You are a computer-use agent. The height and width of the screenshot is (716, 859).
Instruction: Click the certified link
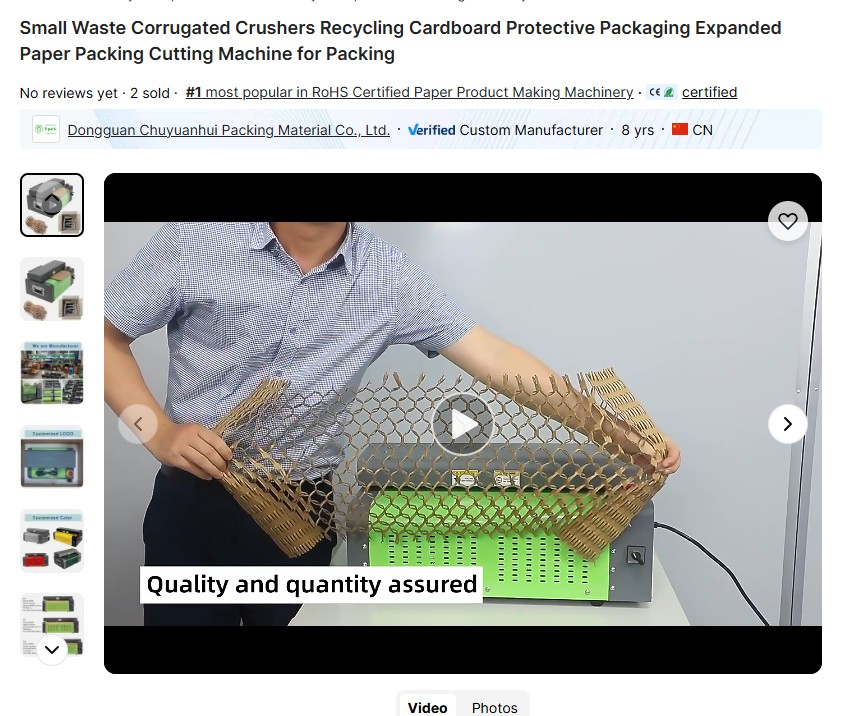[x=709, y=92]
